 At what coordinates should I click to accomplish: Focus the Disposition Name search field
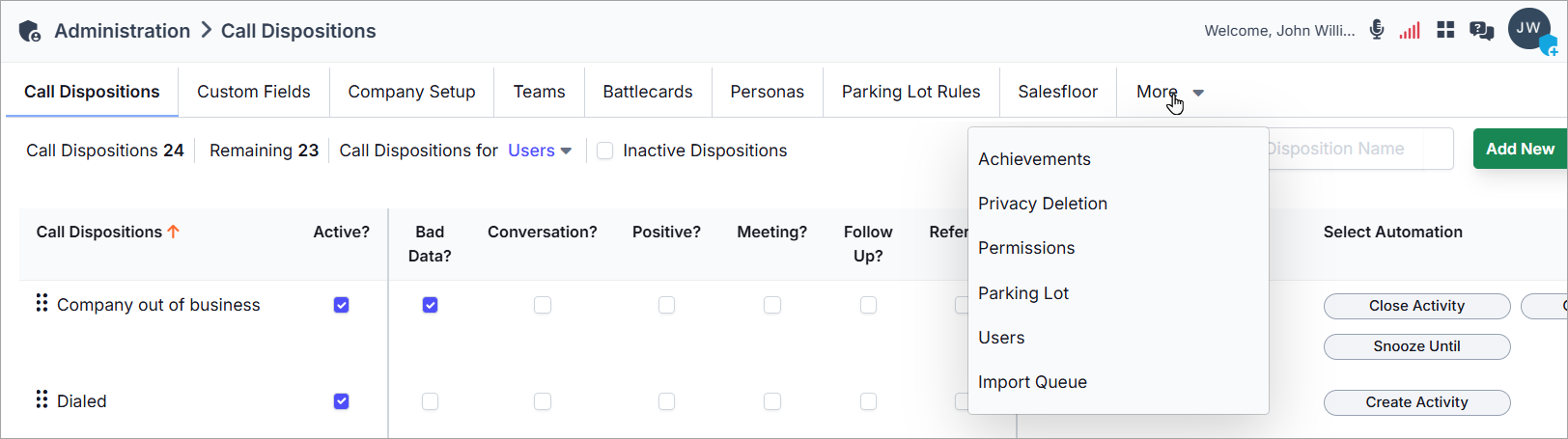click(x=1359, y=149)
